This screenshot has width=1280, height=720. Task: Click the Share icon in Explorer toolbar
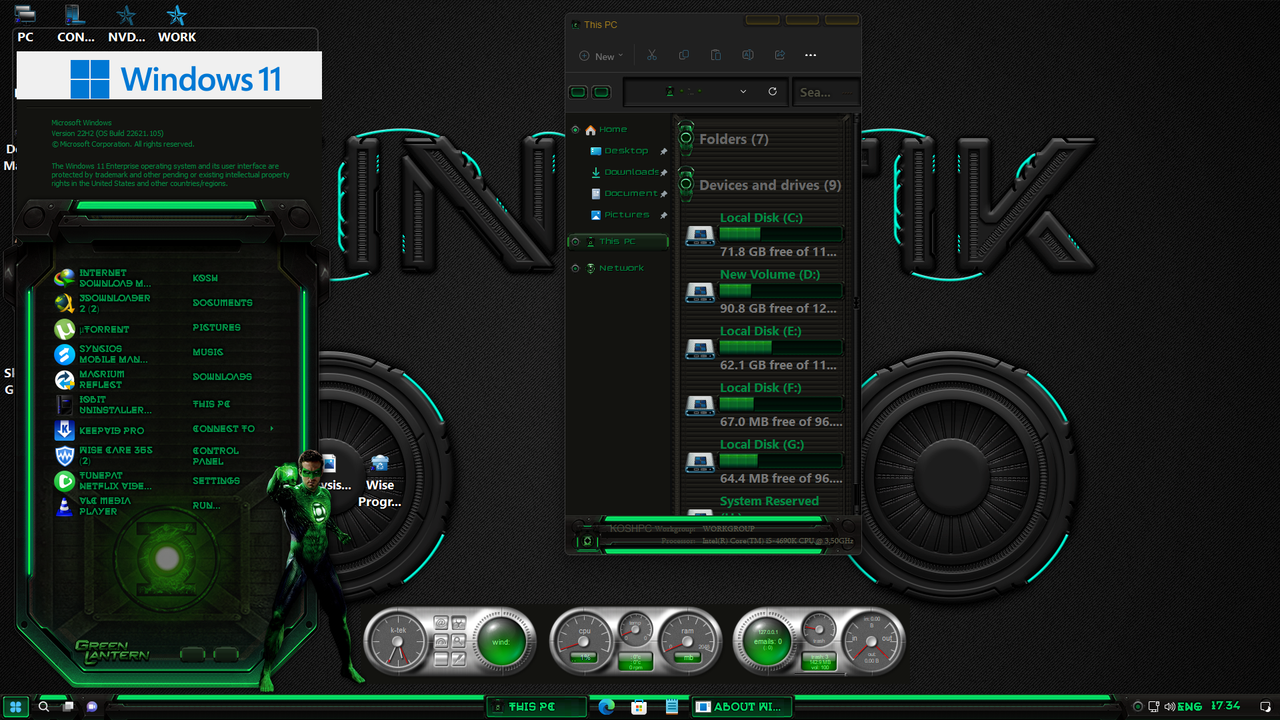point(779,56)
